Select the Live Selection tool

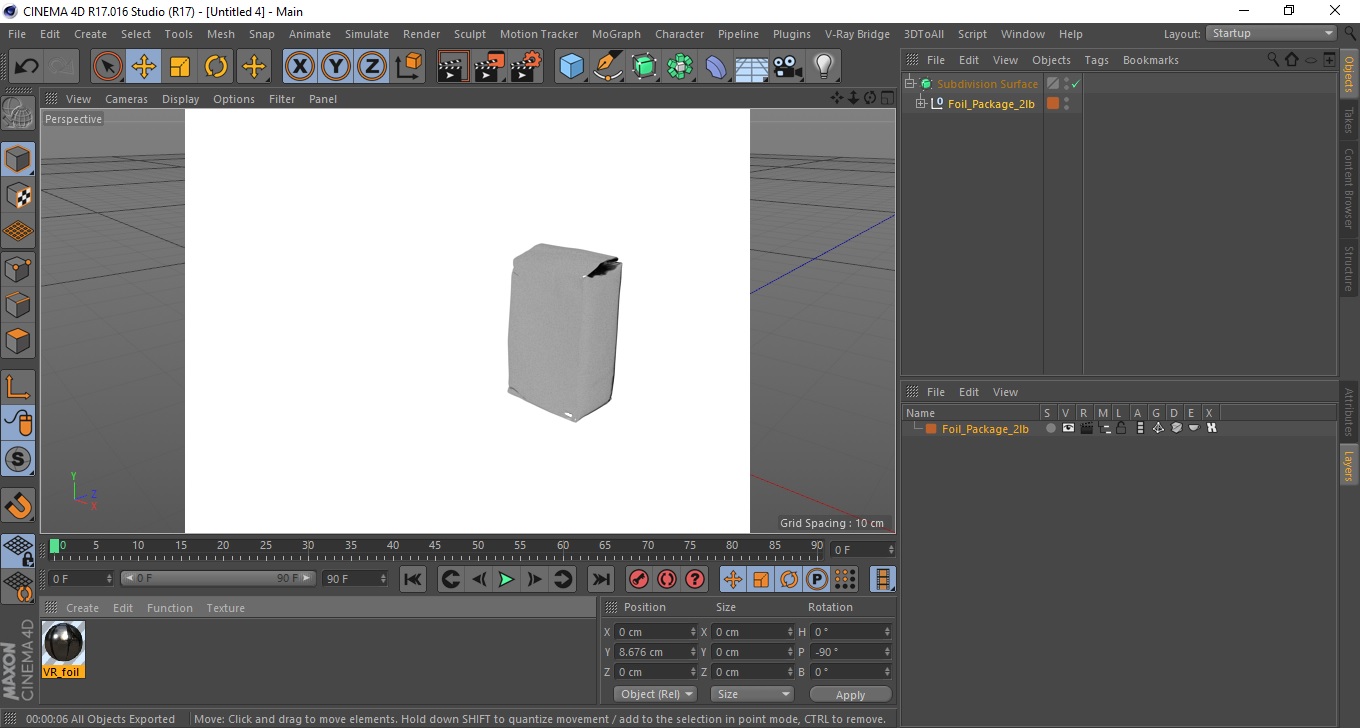tap(108, 67)
